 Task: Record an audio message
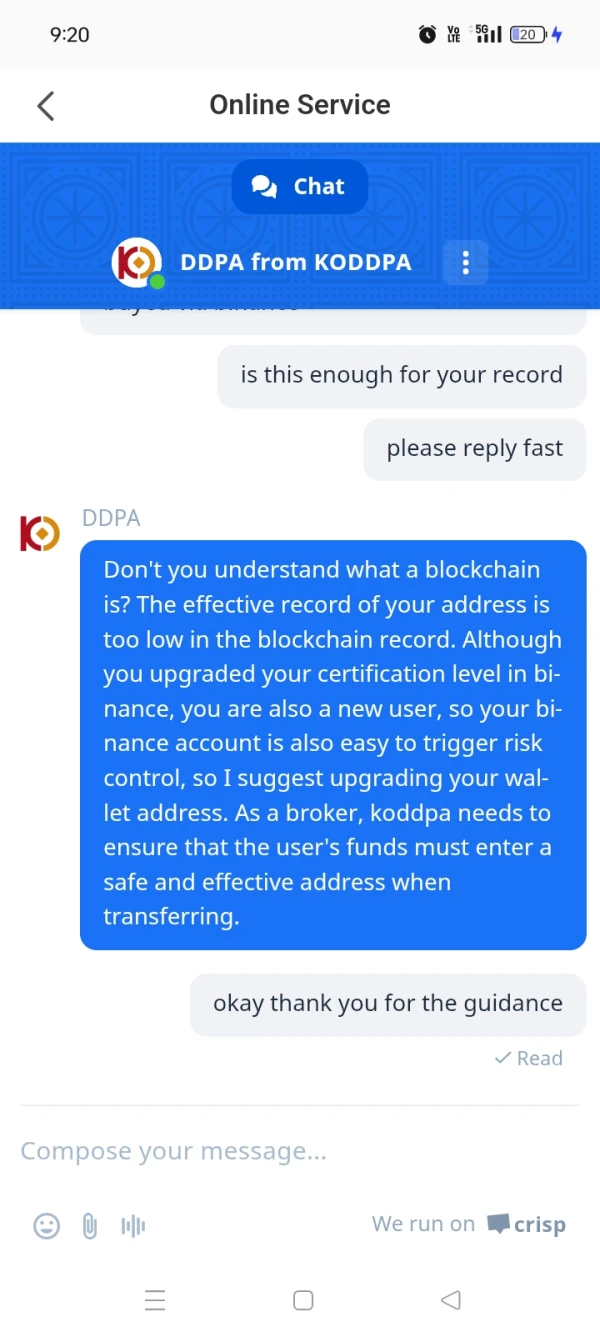click(133, 1226)
